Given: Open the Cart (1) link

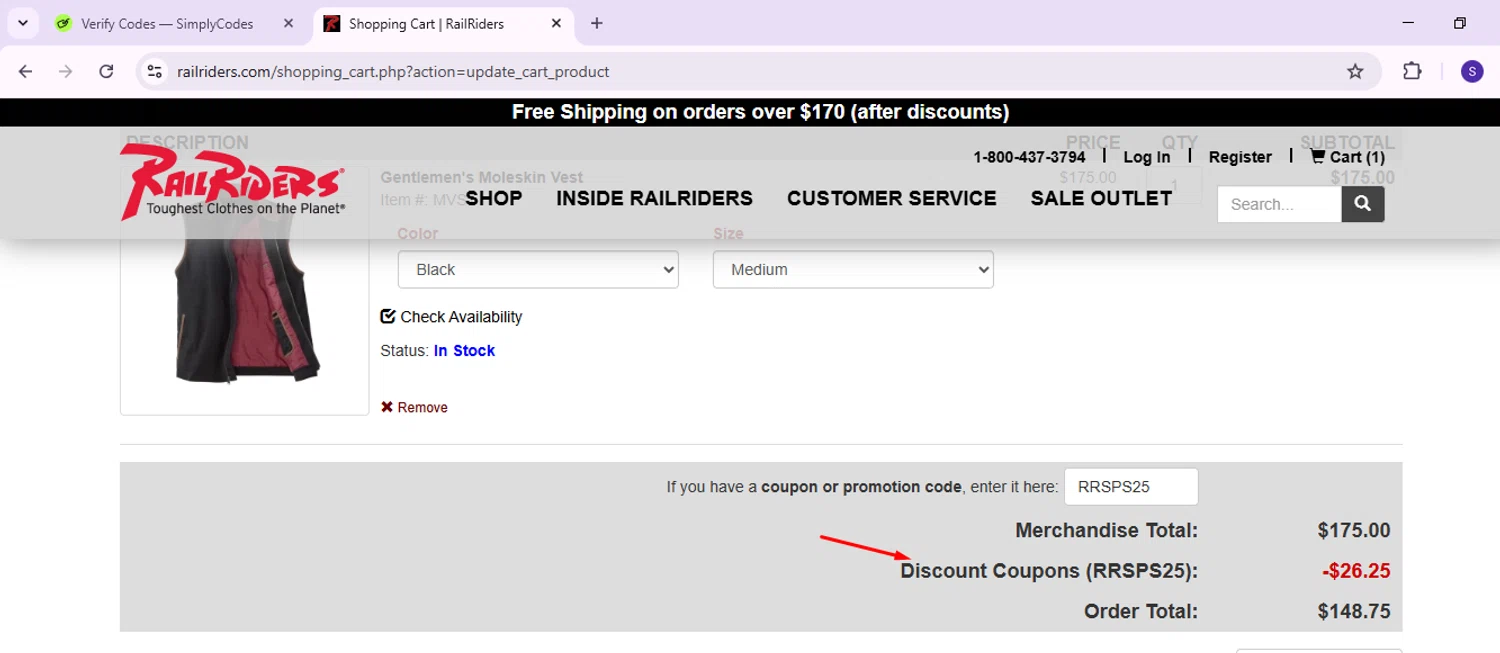Looking at the screenshot, I should [x=1348, y=157].
